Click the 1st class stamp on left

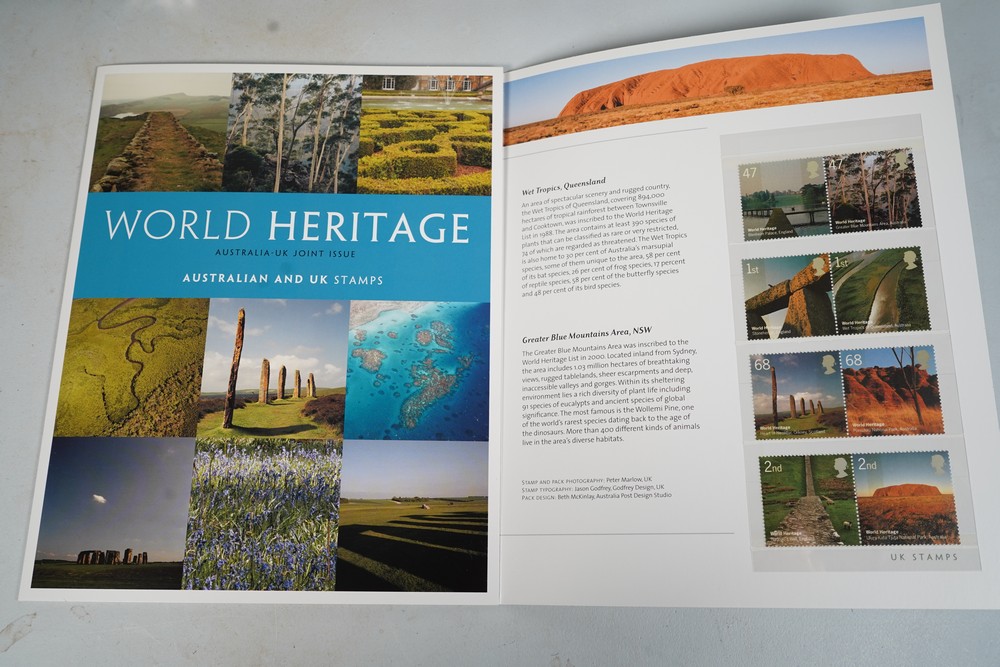(788, 297)
